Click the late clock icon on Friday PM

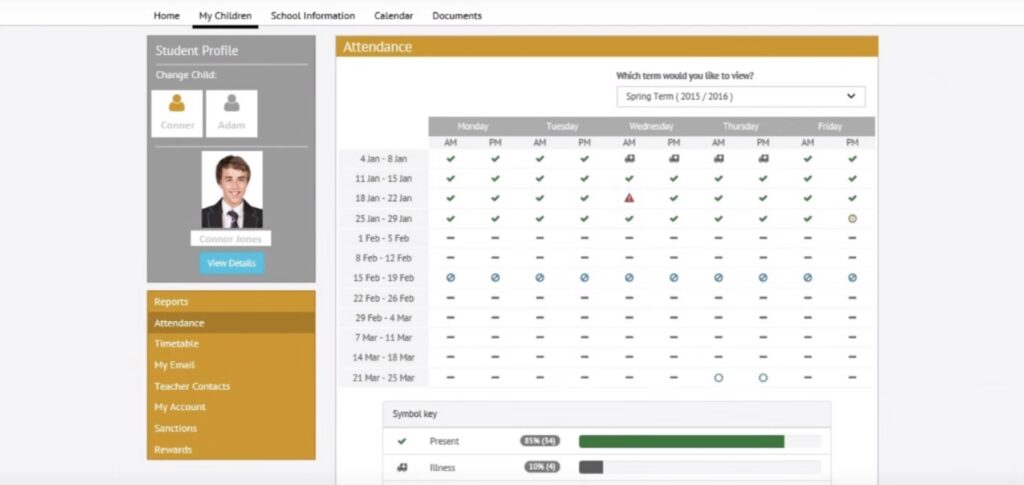tap(852, 218)
